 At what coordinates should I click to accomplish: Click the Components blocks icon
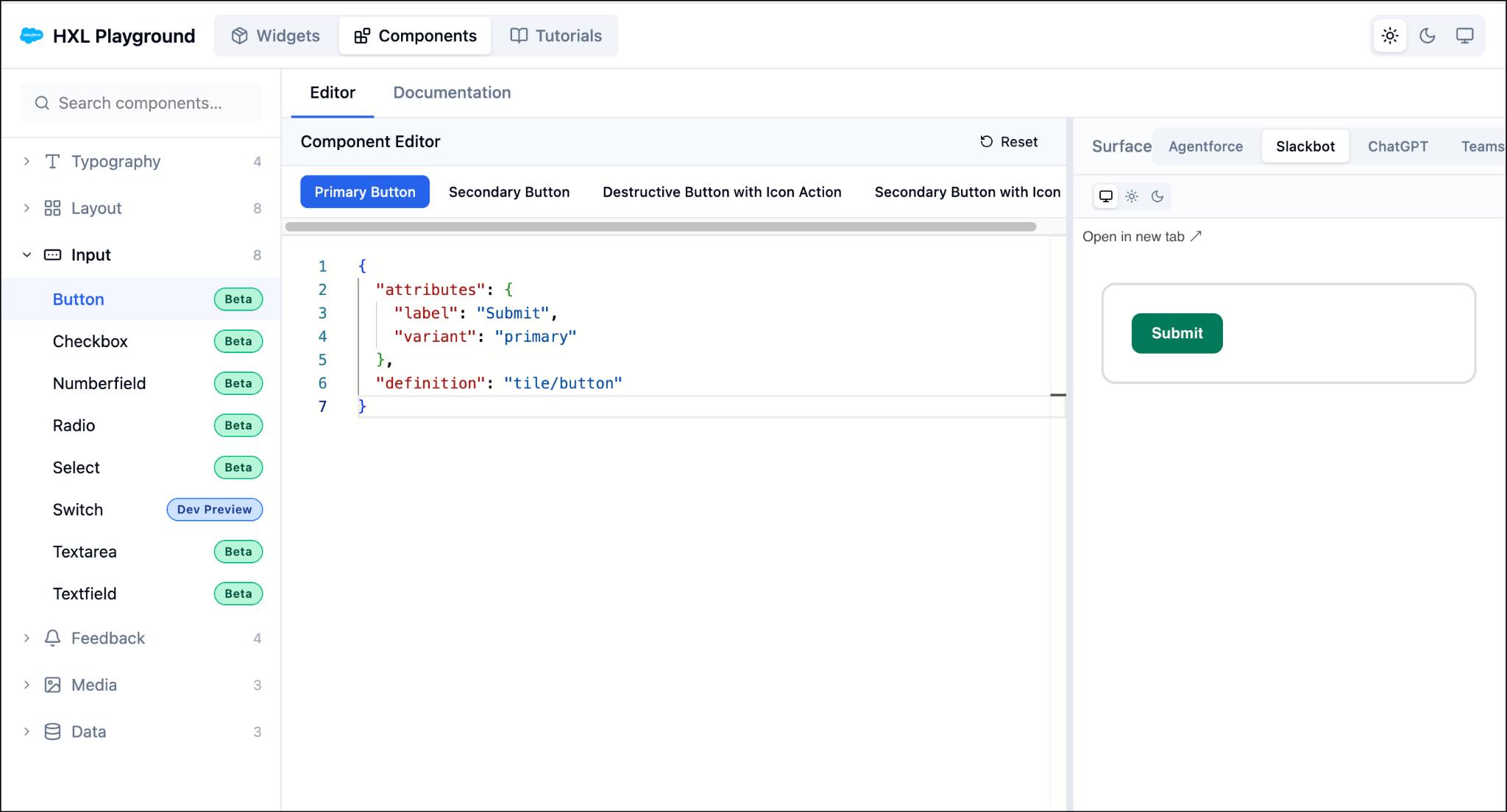coord(361,35)
